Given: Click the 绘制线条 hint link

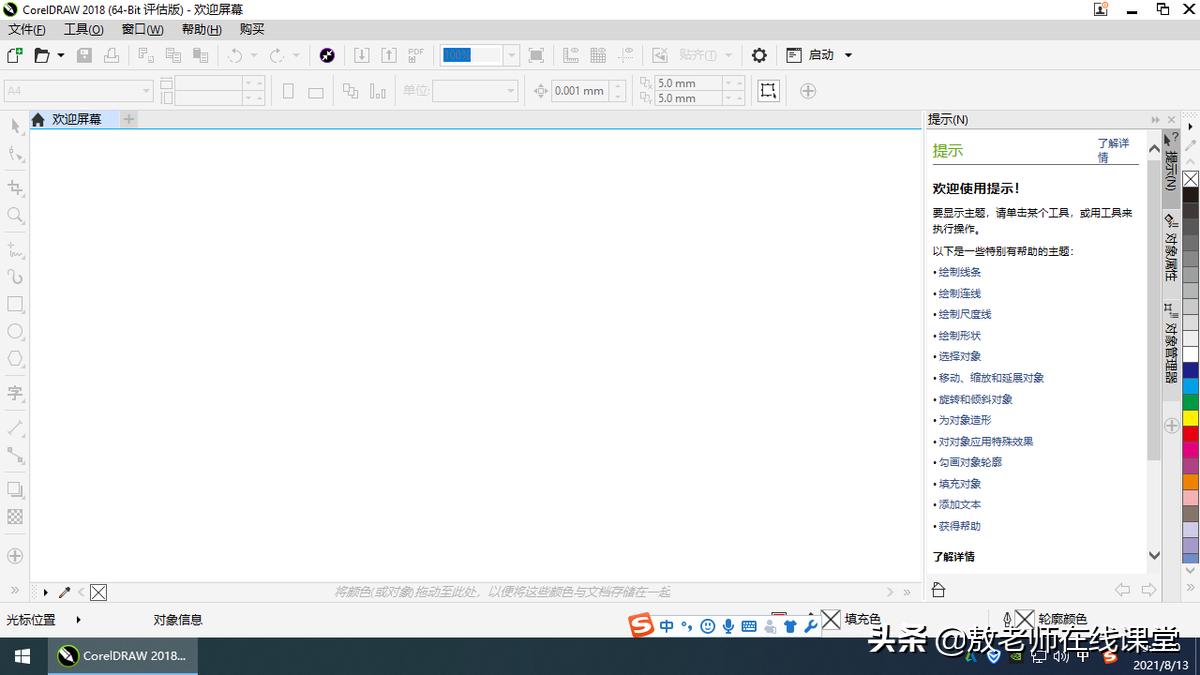Looking at the screenshot, I should (x=960, y=272).
